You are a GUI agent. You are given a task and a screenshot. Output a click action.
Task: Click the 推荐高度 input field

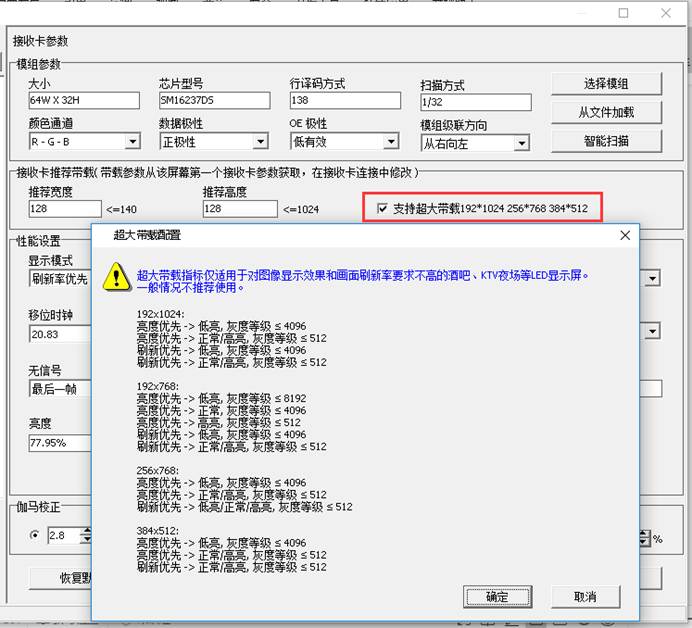239,209
